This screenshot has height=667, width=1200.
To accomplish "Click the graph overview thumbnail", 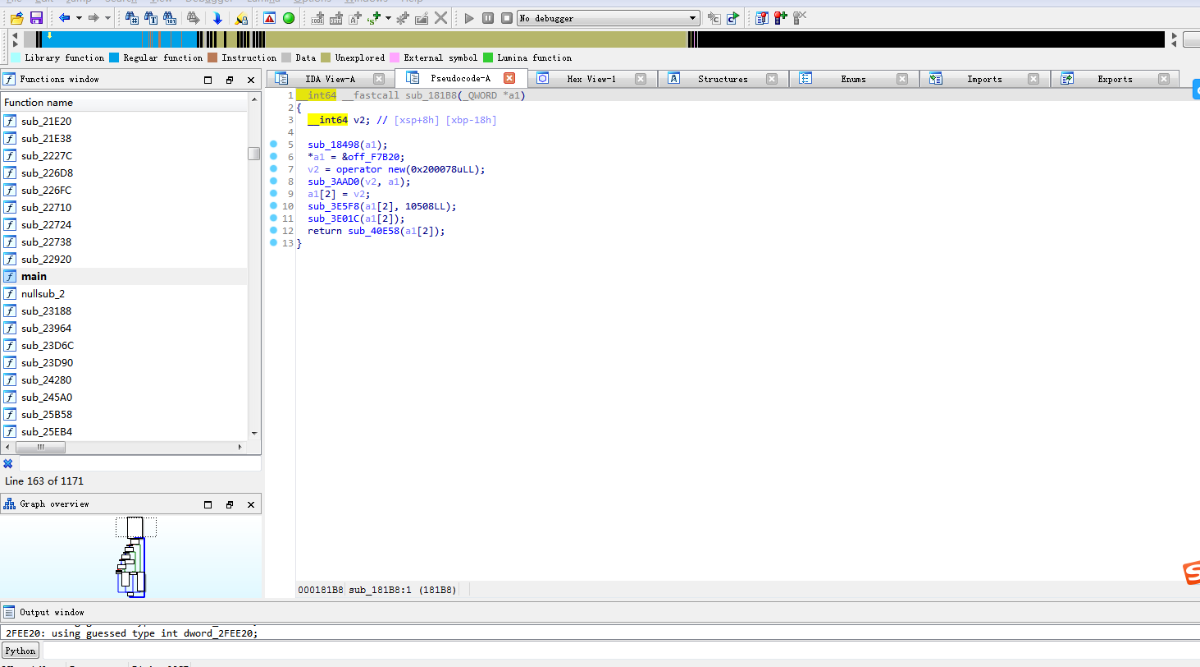I will click(x=133, y=557).
